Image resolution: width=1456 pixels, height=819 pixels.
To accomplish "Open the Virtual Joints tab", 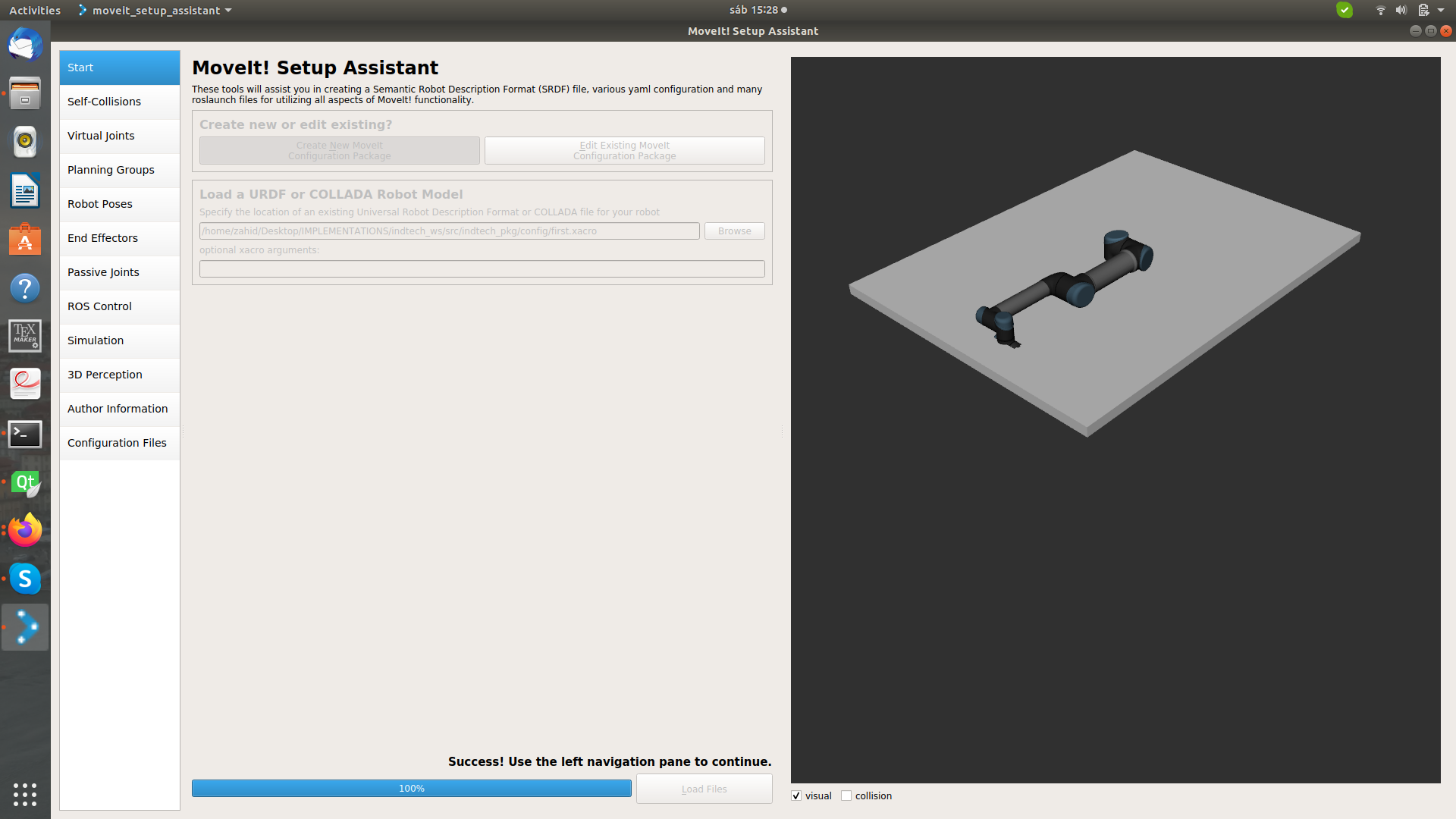I will click(x=120, y=136).
